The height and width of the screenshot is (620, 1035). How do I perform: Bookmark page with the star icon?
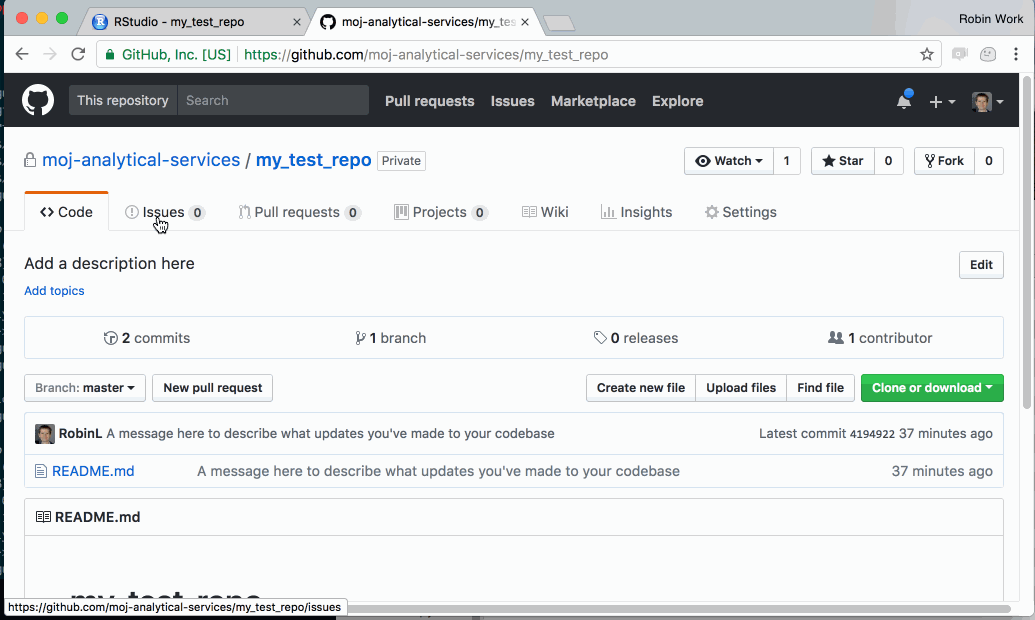(927, 54)
